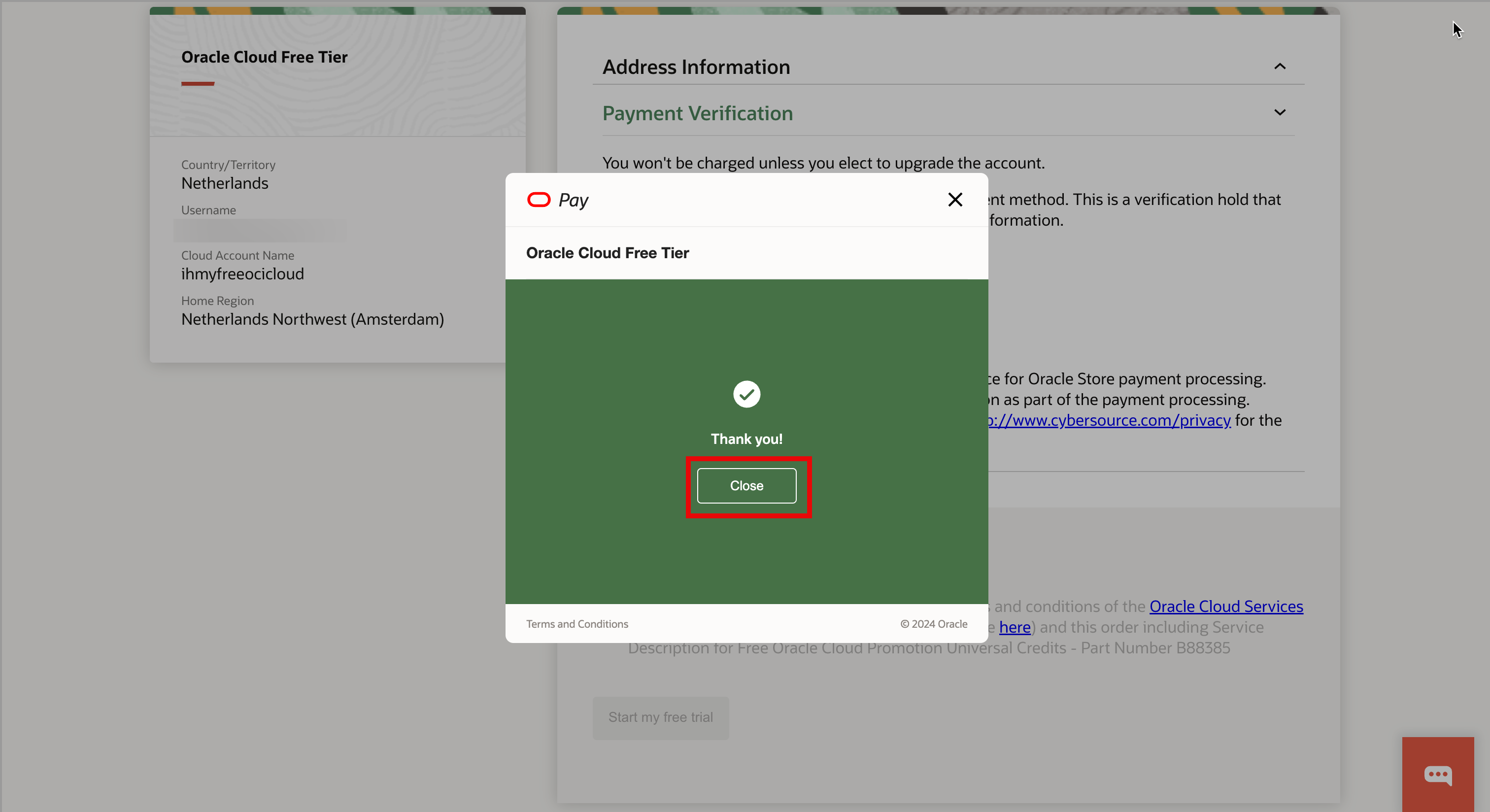Click Oracle Cloud Free Tier card title
Viewport: 1490px width, 812px height.
[264, 57]
